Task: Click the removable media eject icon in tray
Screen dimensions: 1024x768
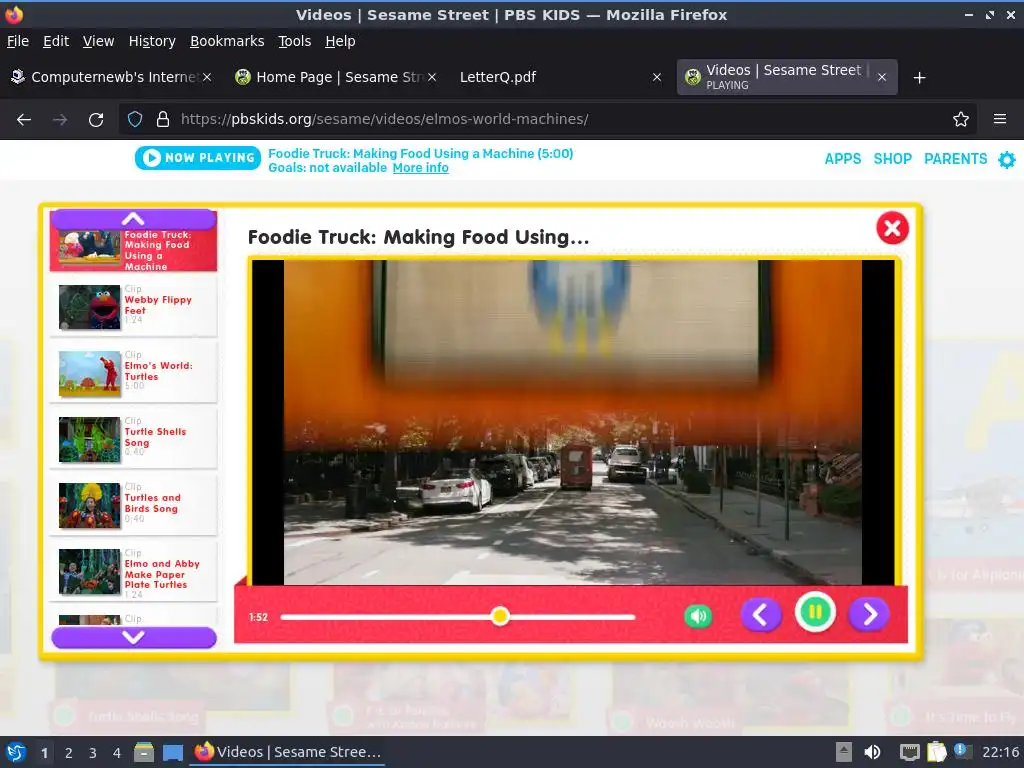Action: 844,752
